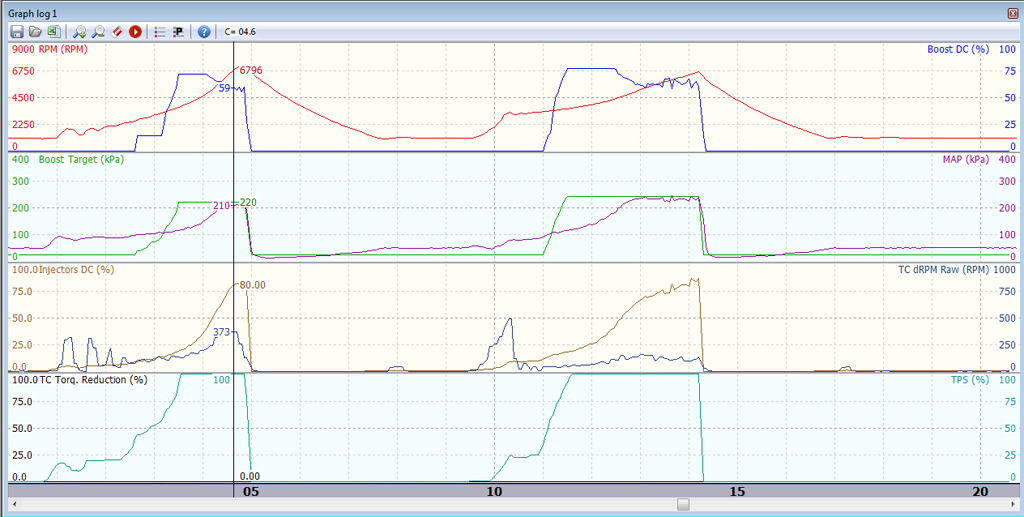Click the magnifier icon beside the Excel icon
Viewport: 1024px width, 517px height.
tap(80, 32)
